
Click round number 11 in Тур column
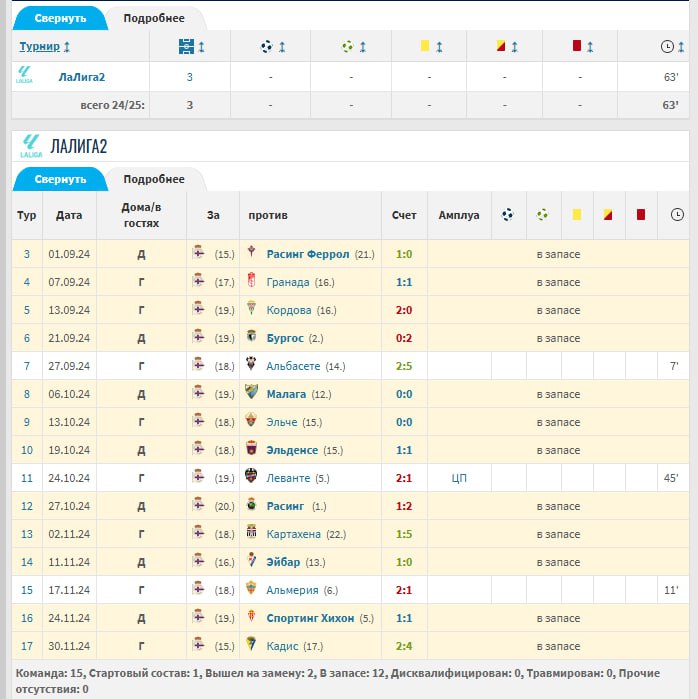[27, 478]
